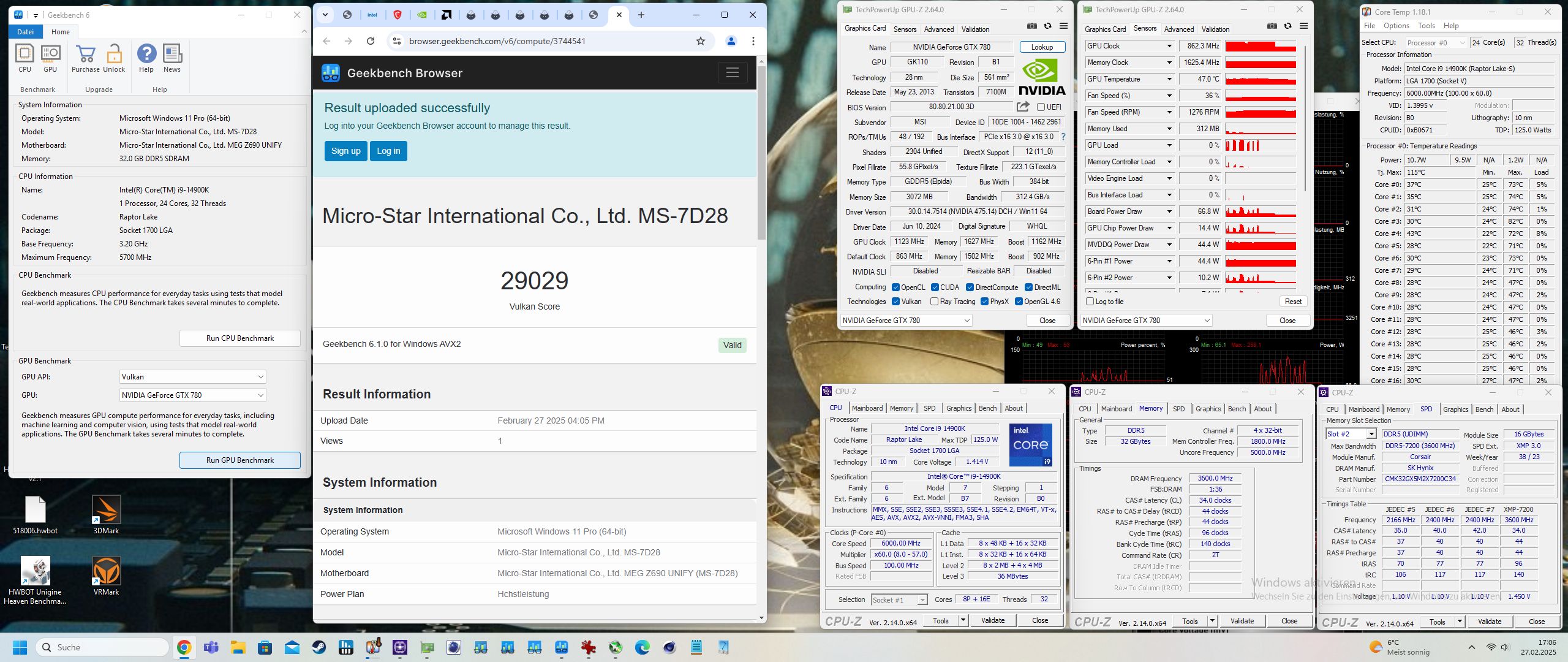Open hamburger menu in GPU-Z Sensors window
The width and height of the screenshot is (1568, 662).
(x=1304, y=26)
